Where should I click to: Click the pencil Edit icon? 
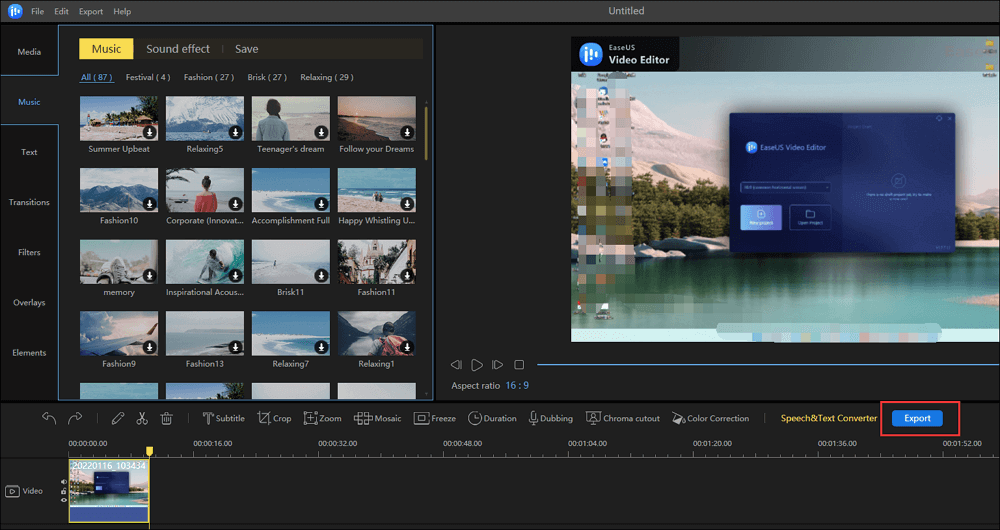[118, 418]
